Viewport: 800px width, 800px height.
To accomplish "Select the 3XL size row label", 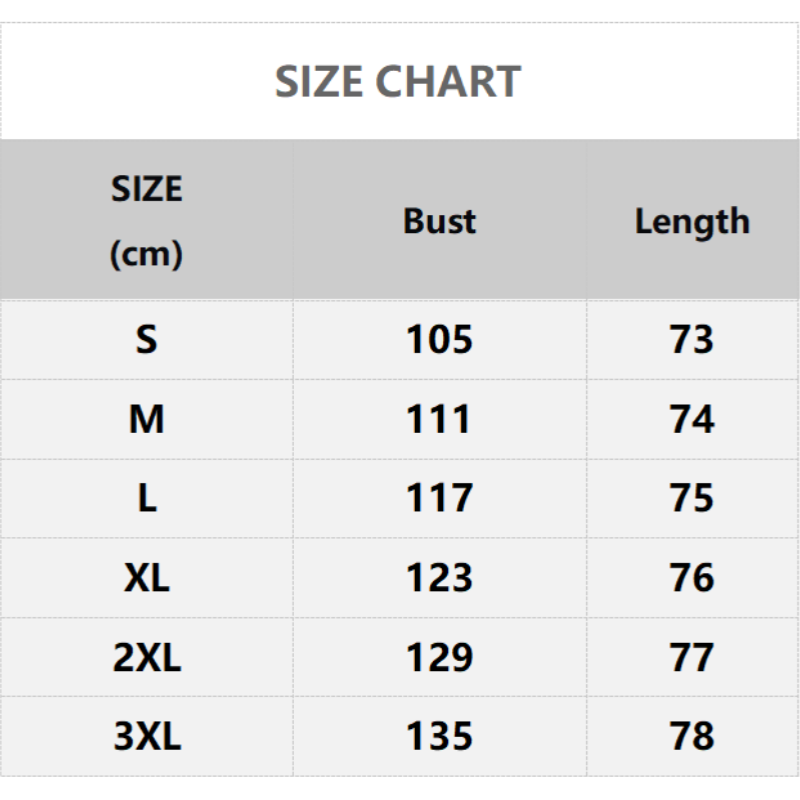I will pyautogui.click(x=146, y=736).
